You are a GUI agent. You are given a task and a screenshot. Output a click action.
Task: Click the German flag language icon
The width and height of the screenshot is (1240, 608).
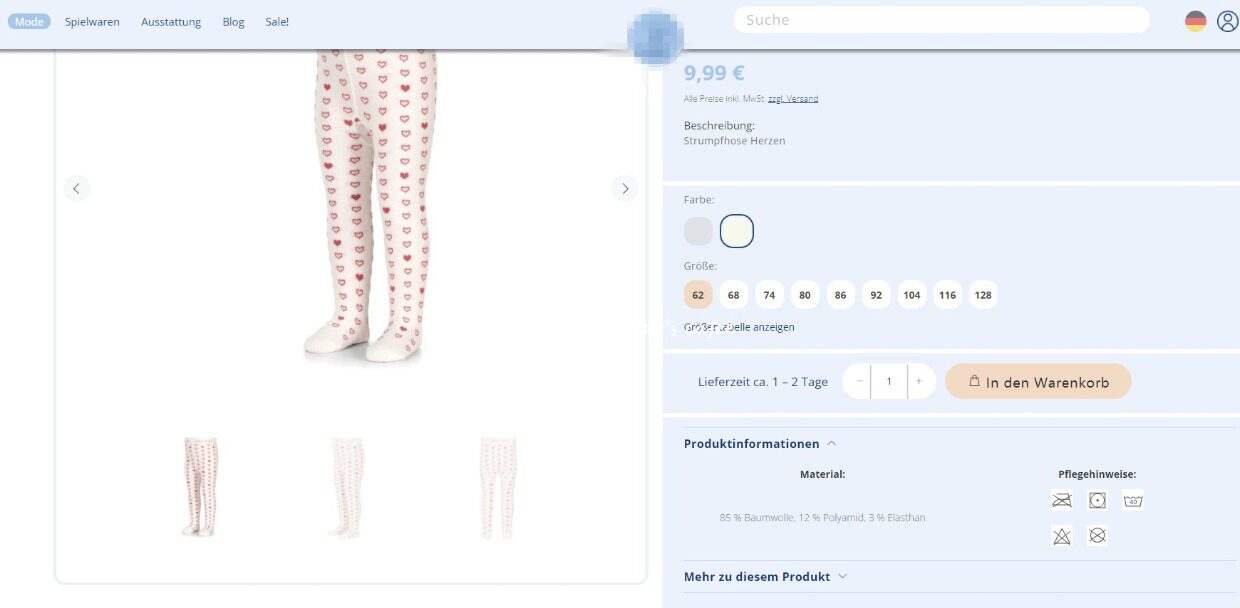[1195, 21]
